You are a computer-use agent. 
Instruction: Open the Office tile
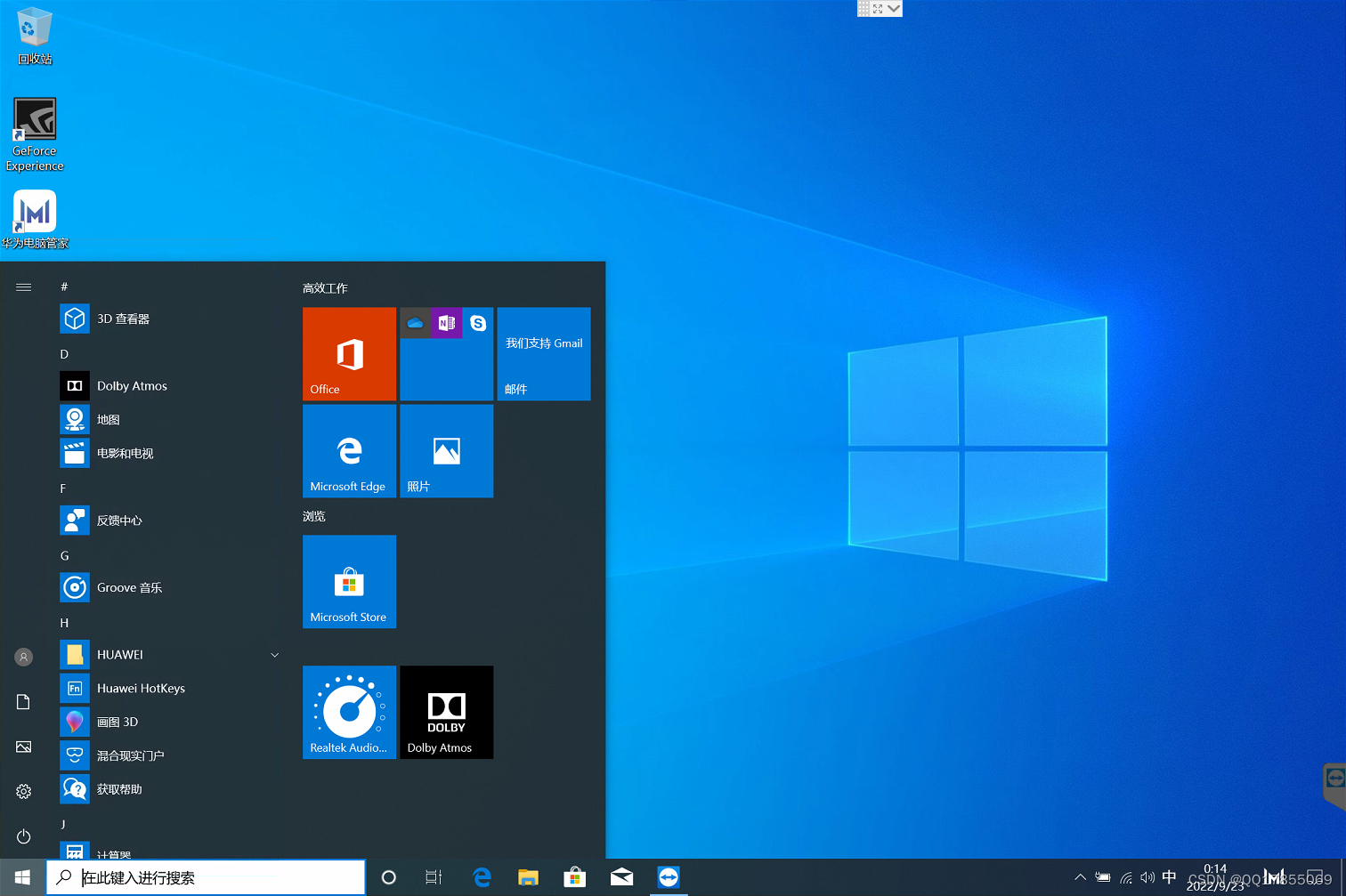349,354
